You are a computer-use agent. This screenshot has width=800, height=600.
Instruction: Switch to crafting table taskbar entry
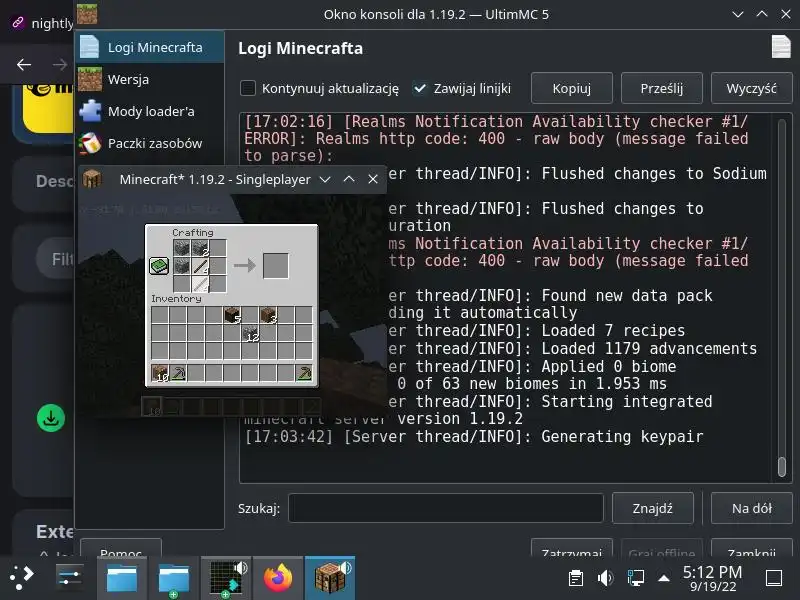click(330, 578)
